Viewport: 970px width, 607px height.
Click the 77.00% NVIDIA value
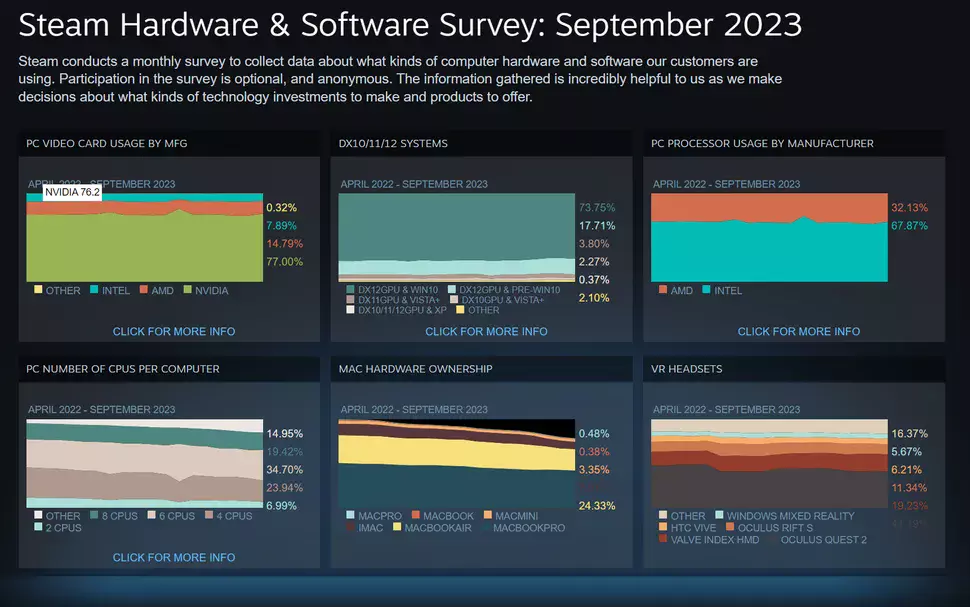tap(285, 262)
